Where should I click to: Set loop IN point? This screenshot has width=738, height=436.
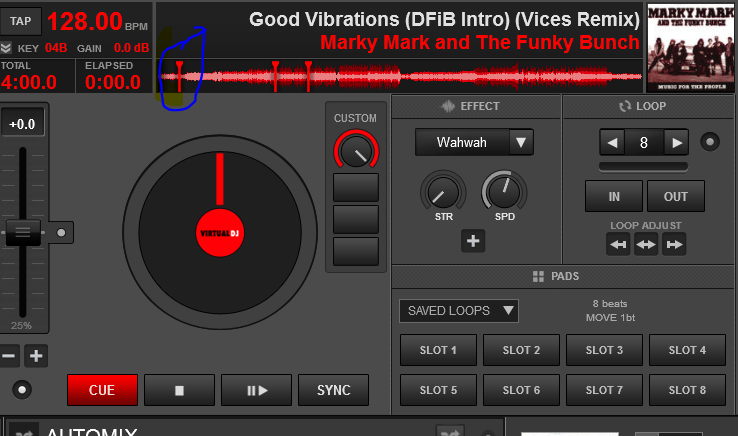click(614, 196)
